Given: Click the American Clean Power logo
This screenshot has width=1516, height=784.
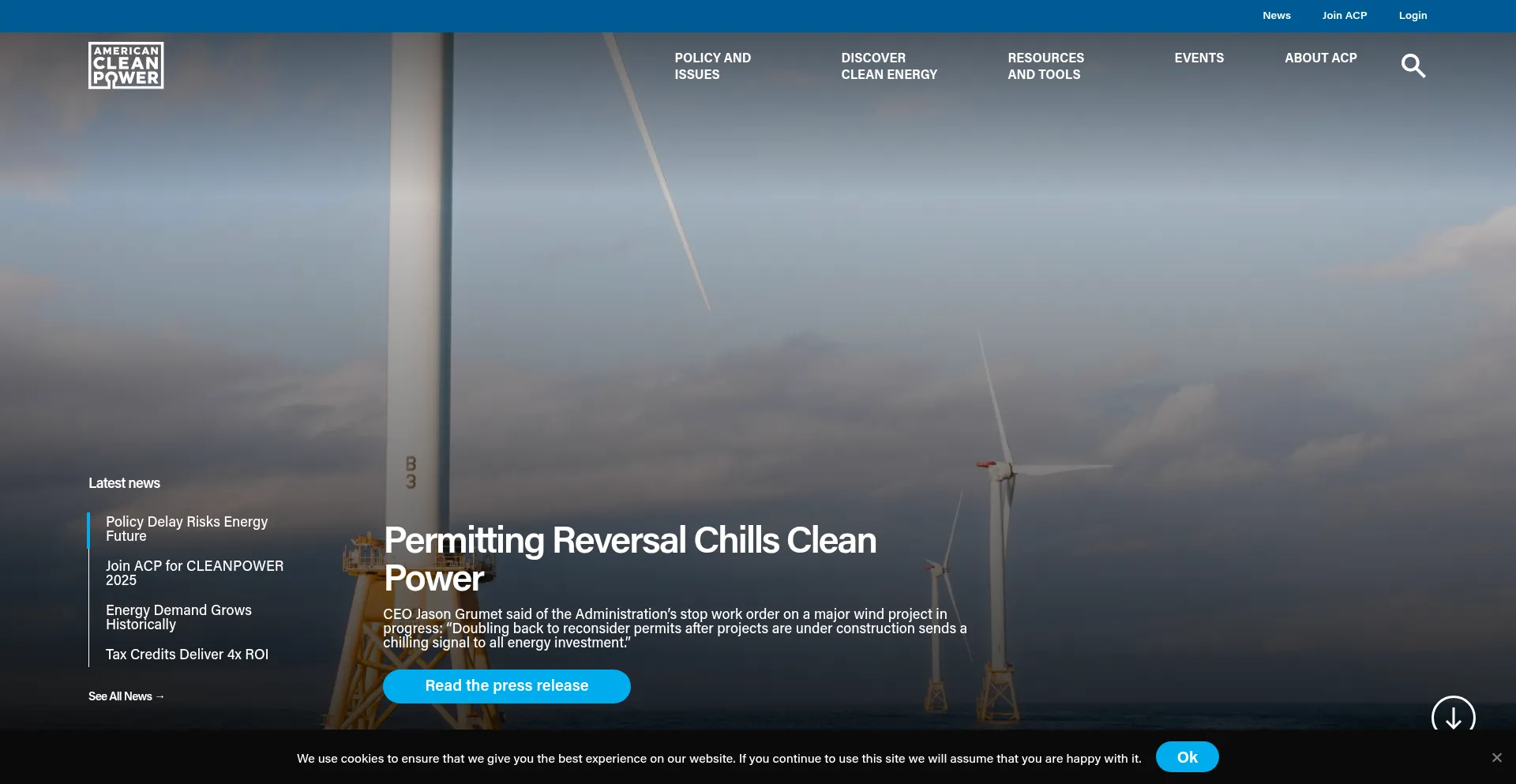Looking at the screenshot, I should click(x=126, y=65).
